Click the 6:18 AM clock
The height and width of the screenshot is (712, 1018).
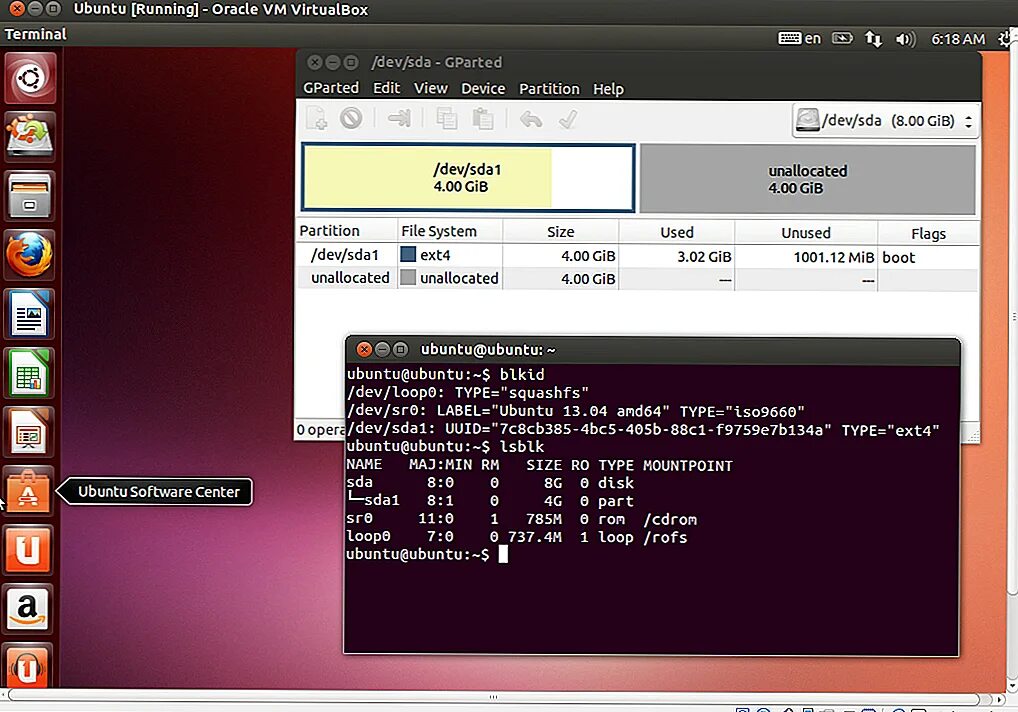958,40
